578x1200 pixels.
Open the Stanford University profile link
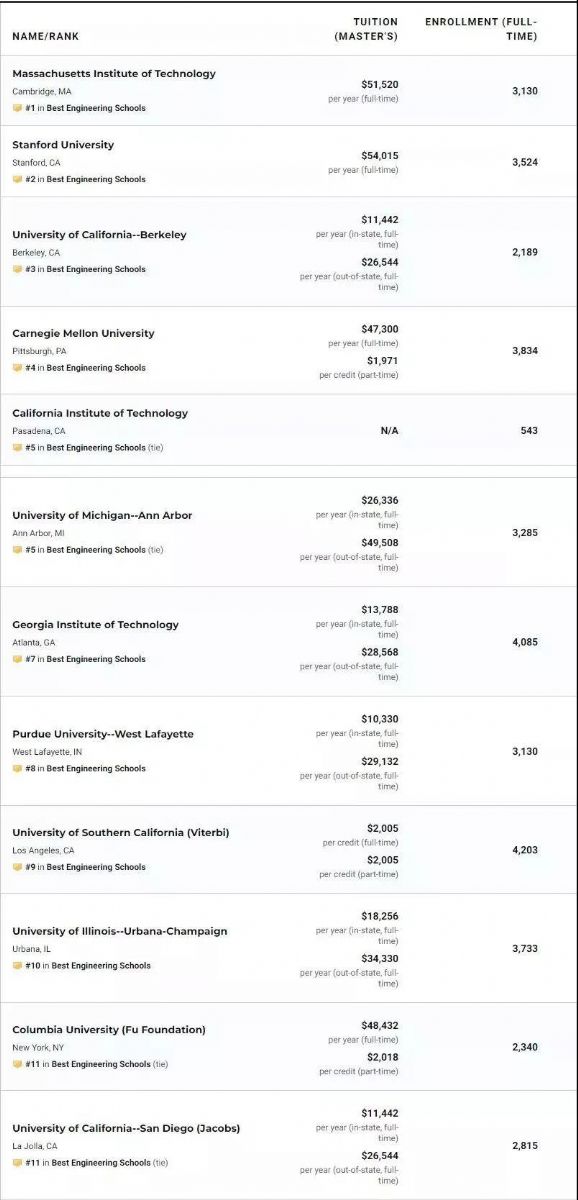pyautogui.click(x=63, y=145)
